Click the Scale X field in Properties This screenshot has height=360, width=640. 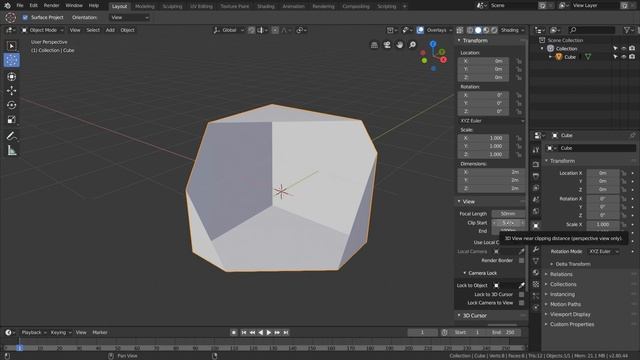[602, 224]
